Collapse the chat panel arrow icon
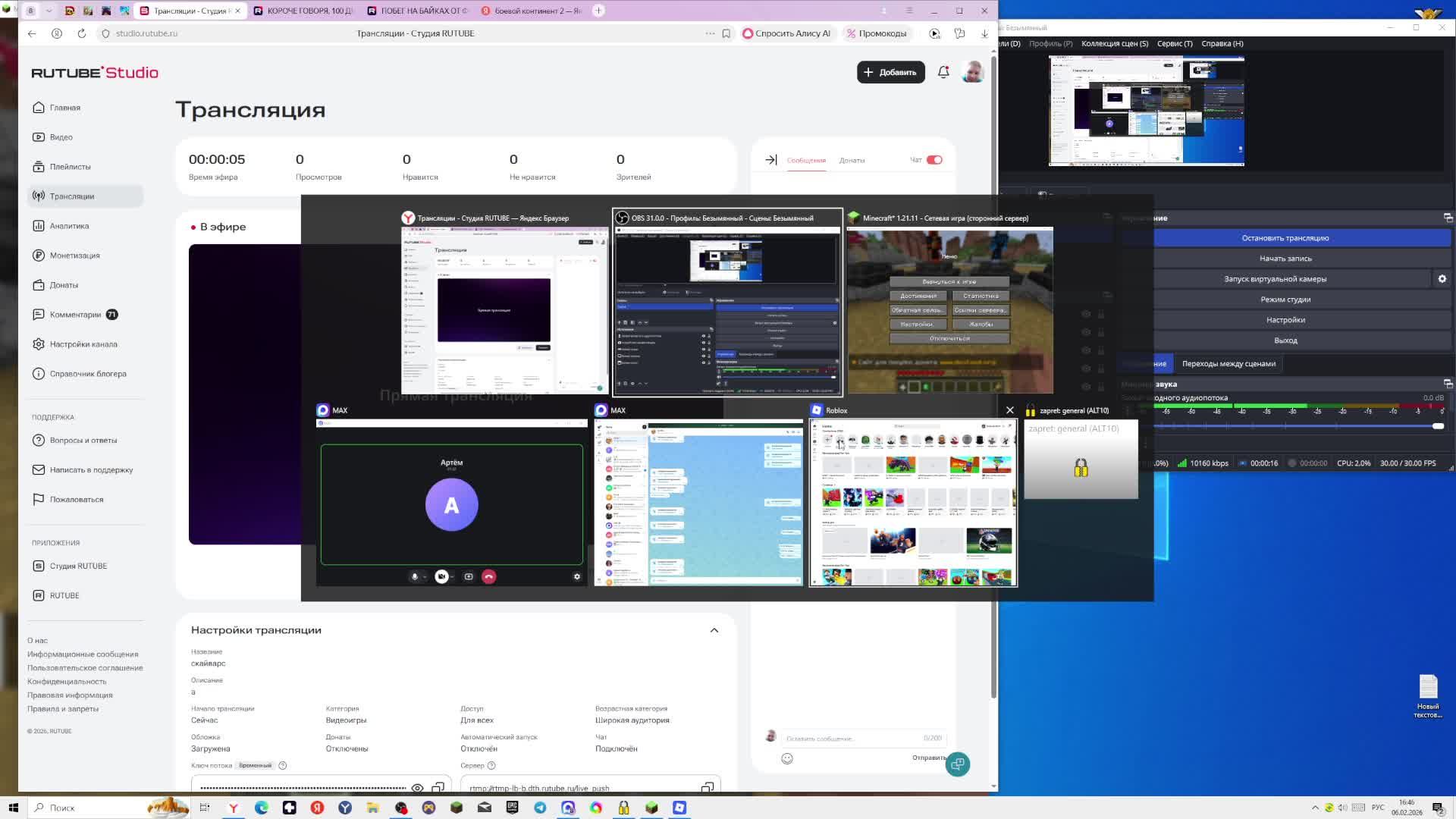This screenshot has height=819, width=1456. click(x=770, y=160)
